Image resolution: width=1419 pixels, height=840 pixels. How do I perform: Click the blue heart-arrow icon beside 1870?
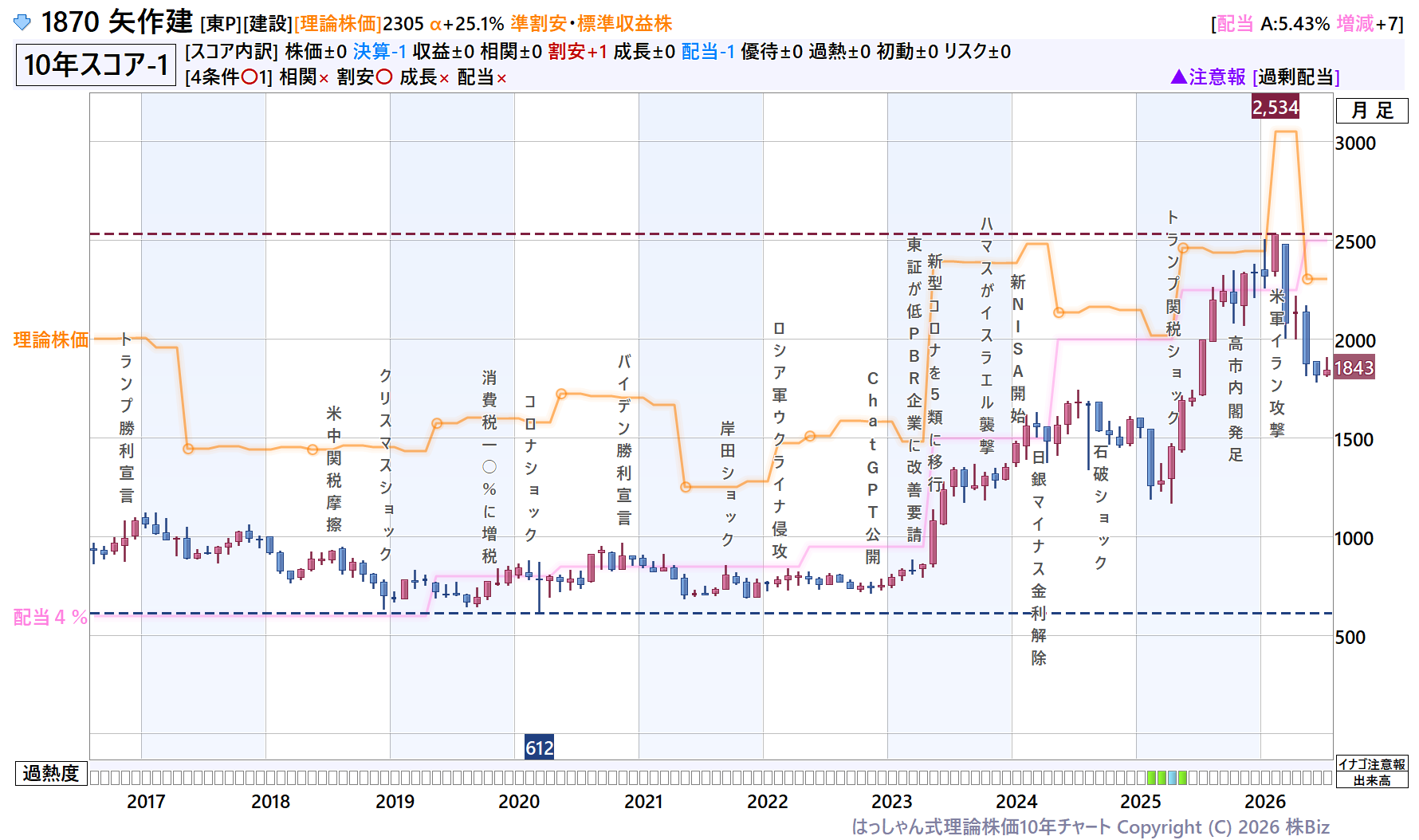pos(22,22)
